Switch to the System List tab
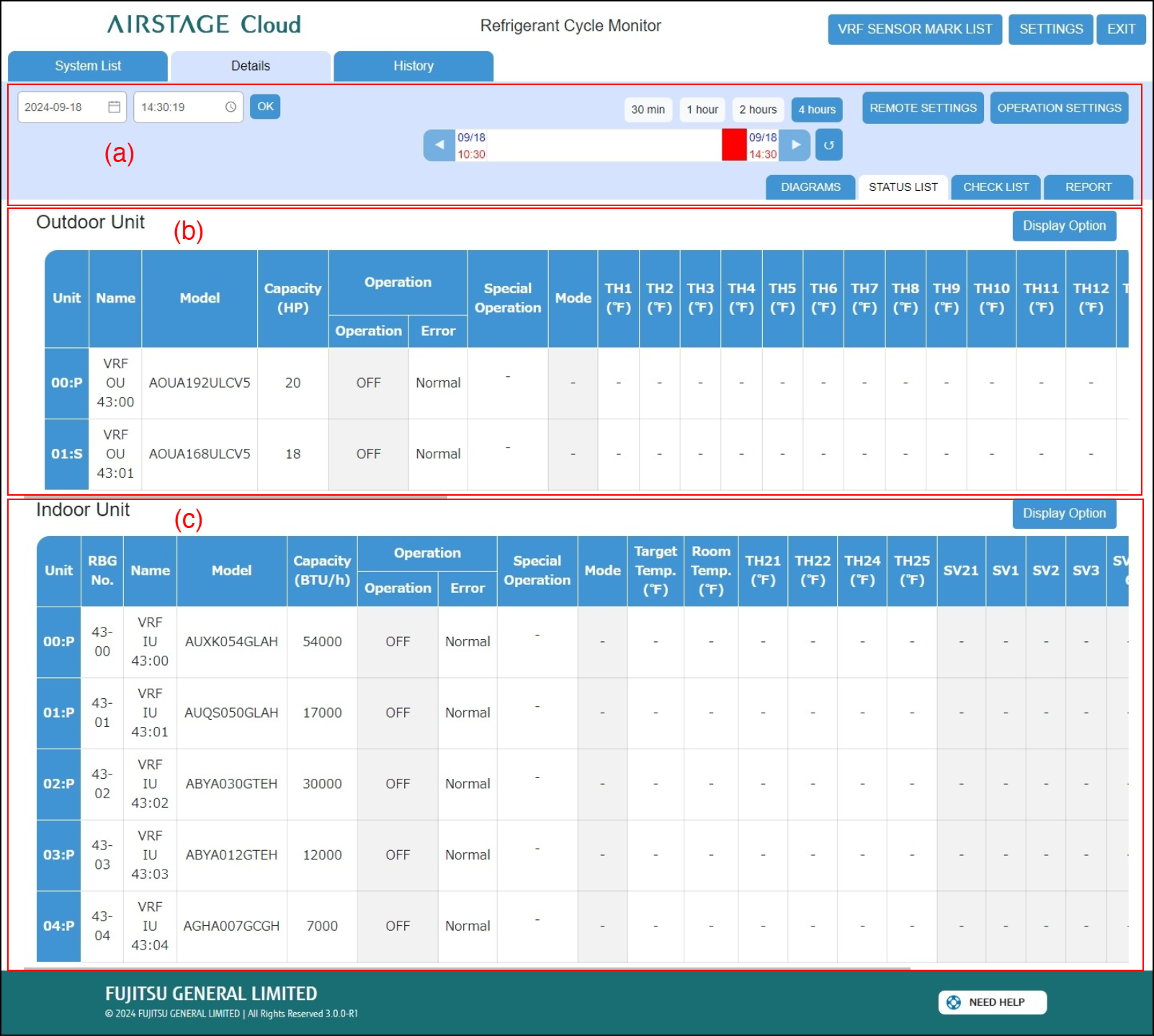The height and width of the screenshot is (1036, 1154). tap(88, 66)
